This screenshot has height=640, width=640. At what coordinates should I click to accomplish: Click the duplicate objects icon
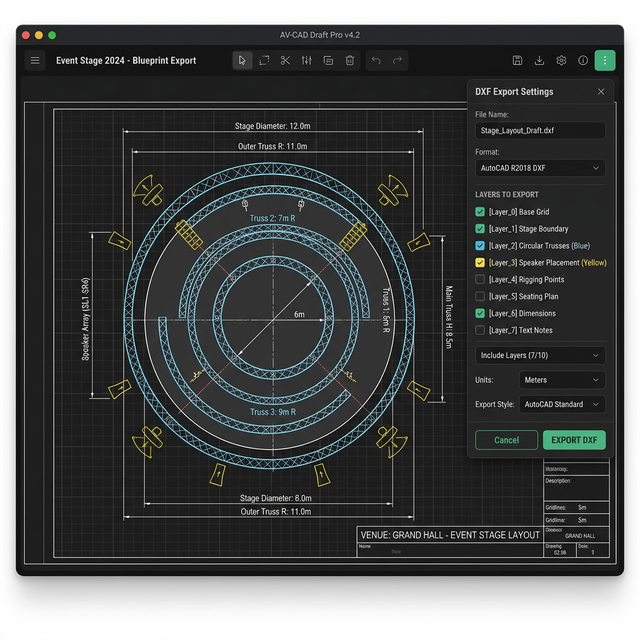tap(328, 60)
